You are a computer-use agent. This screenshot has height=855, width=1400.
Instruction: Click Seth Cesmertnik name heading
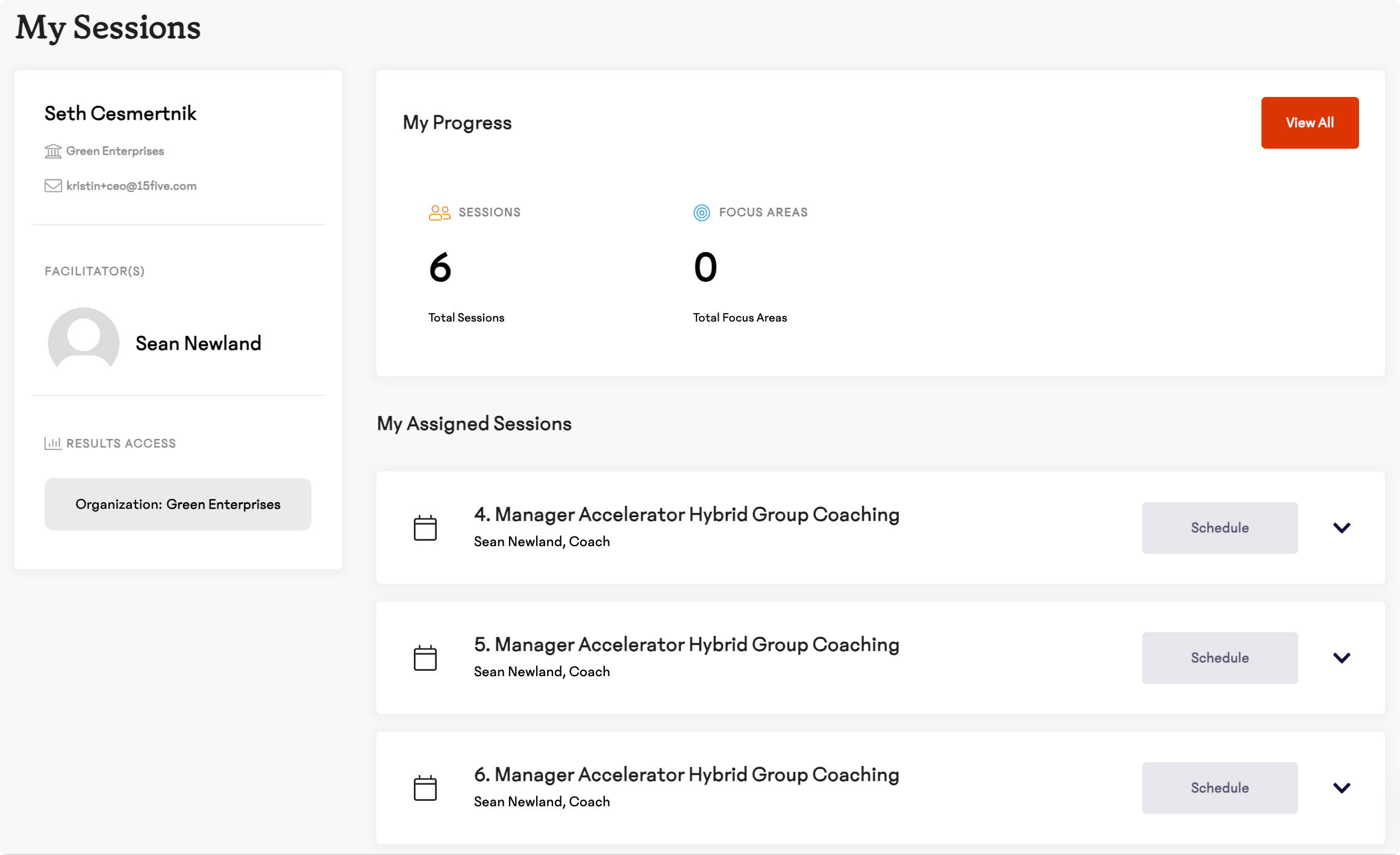120,113
